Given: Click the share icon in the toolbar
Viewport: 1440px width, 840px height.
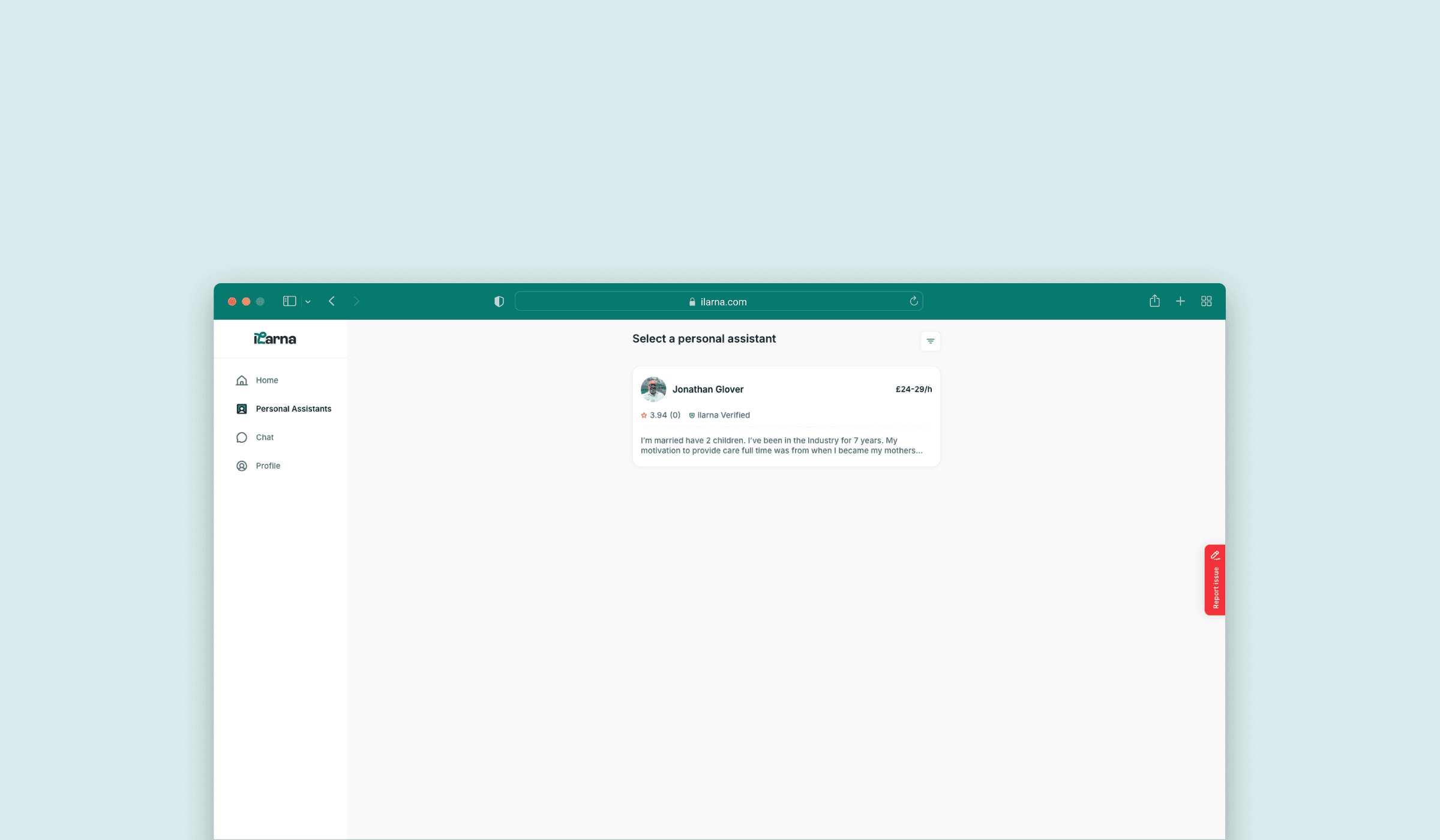Looking at the screenshot, I should coord(1154,301).
